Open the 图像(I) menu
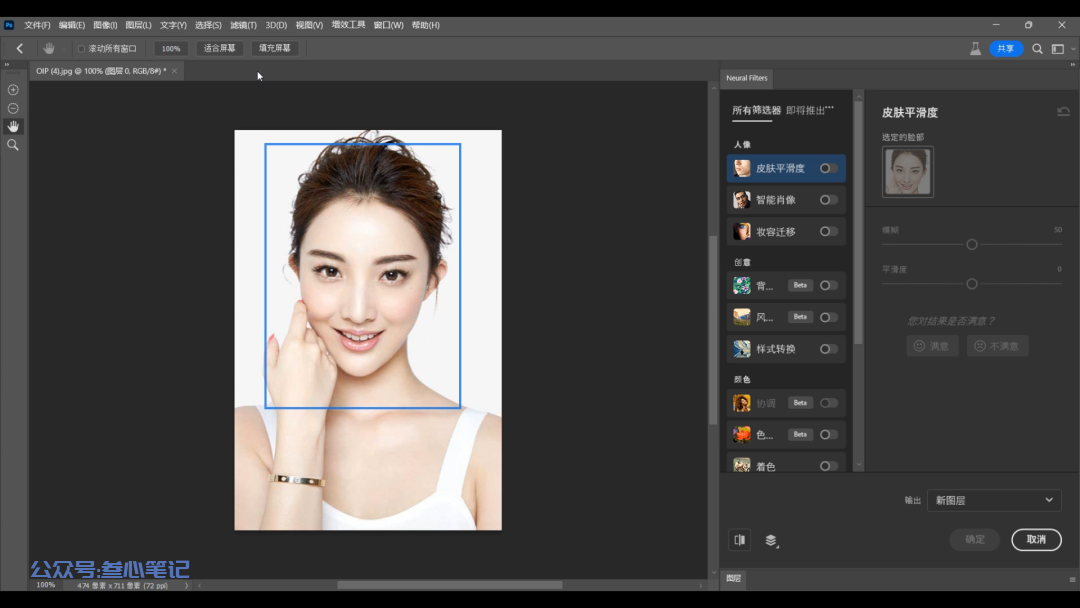Viewport: 1080px width, 608px height. [x=105, y=25]
